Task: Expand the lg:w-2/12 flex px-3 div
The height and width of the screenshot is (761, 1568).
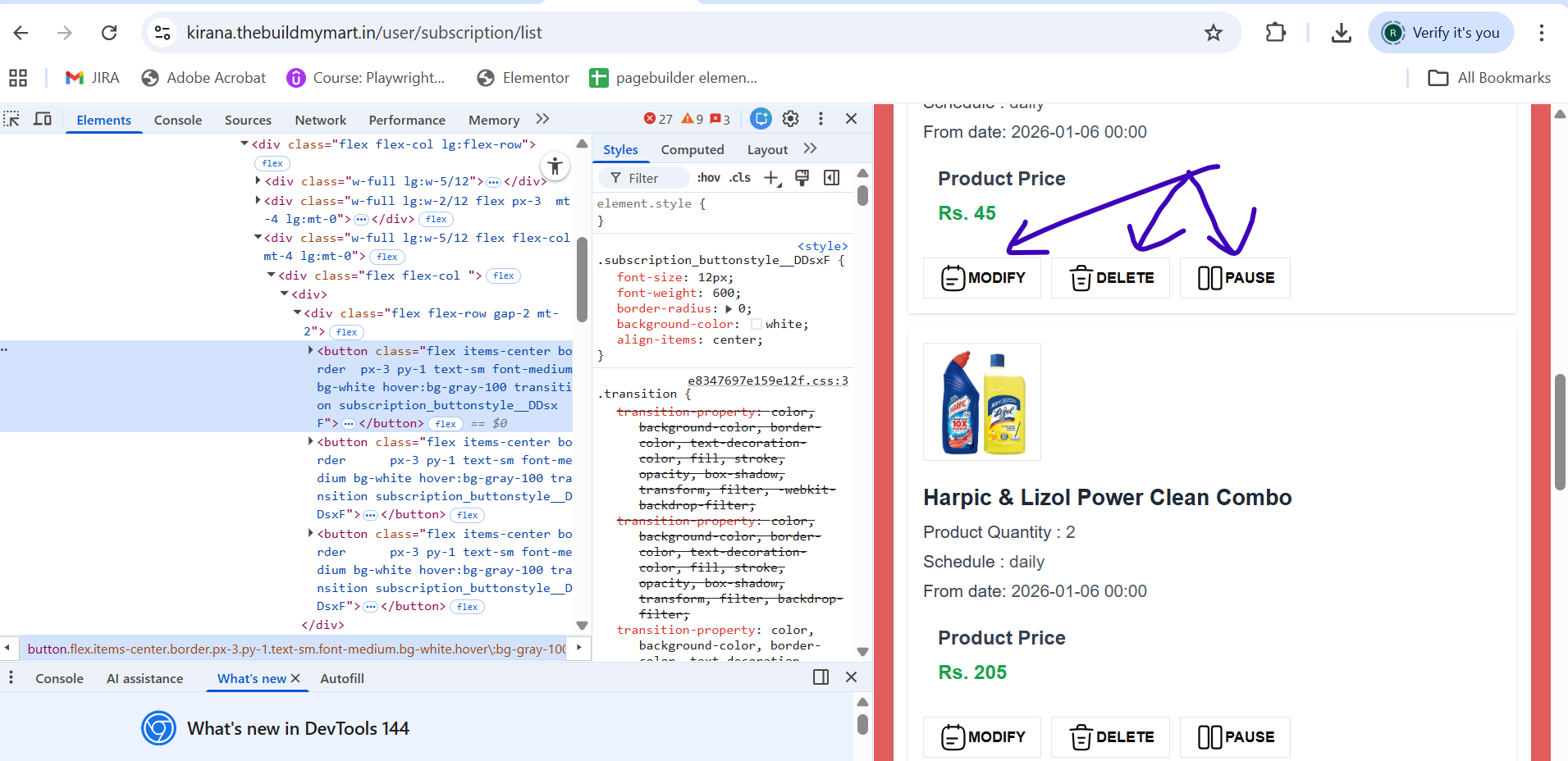Action: point(258,200)
